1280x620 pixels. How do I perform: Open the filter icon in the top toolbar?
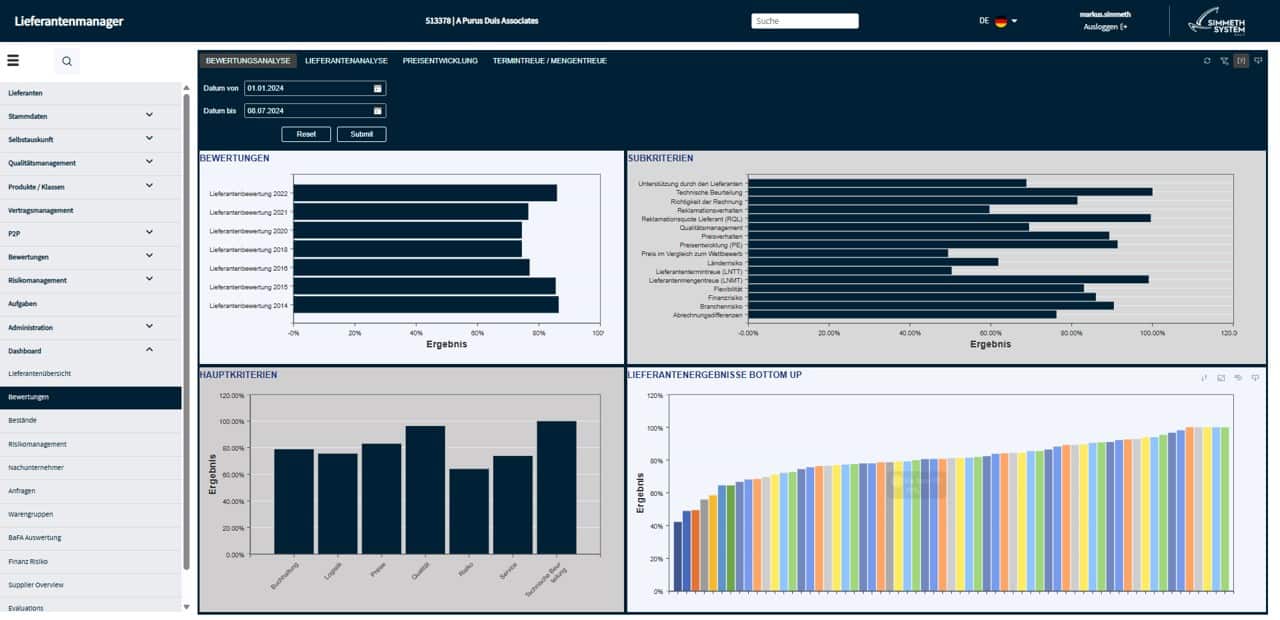[x=1222, y=60]
